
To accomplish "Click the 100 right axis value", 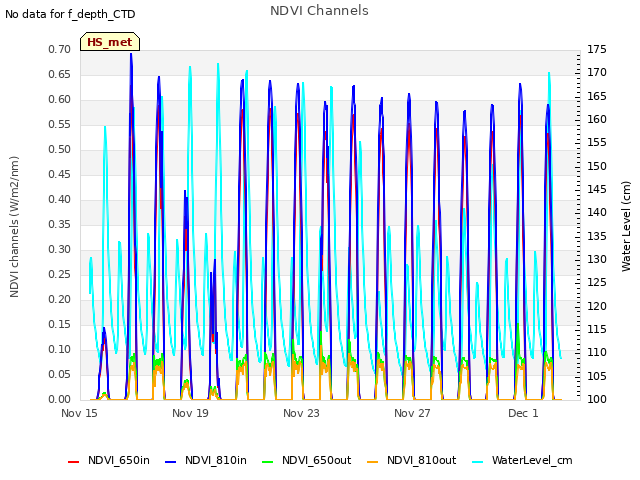I will coord(597,399).
